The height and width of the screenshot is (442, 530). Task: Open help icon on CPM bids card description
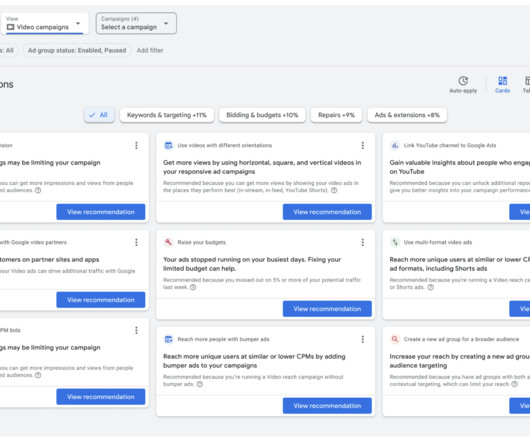click(x=38, y=375)
